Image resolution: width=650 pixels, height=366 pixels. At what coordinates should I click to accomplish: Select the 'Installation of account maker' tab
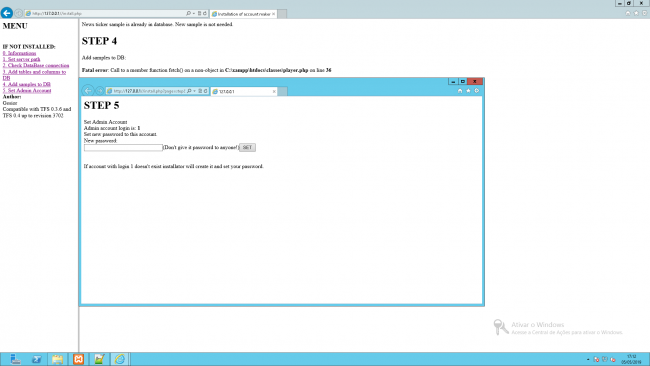point(243,14)
